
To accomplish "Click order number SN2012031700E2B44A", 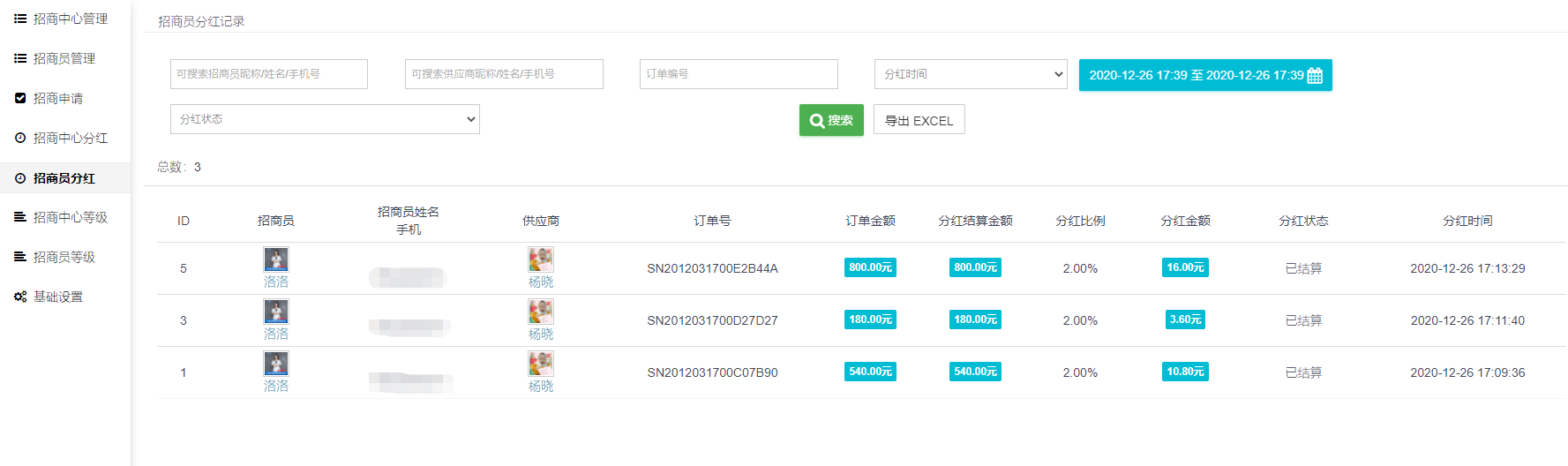I will 712,268.
